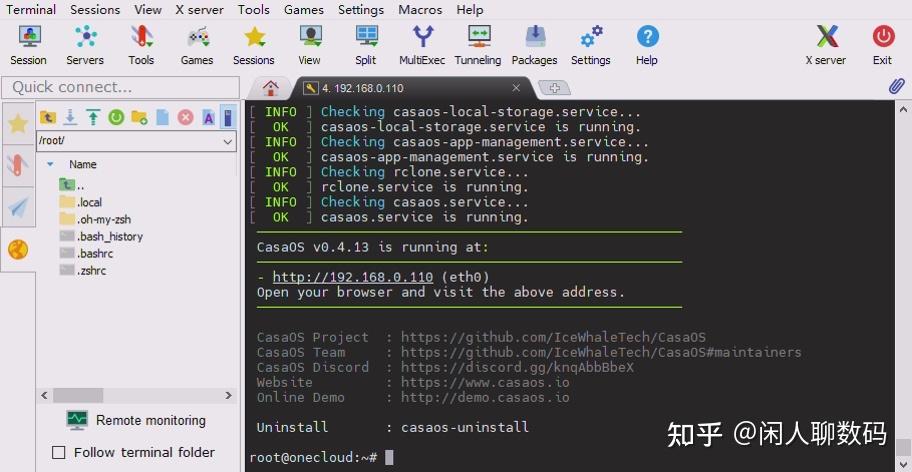Viewport: 912px width, 472px height.
Task: Refresh the SFTP folder with green icon
Action: click(116, 117)
